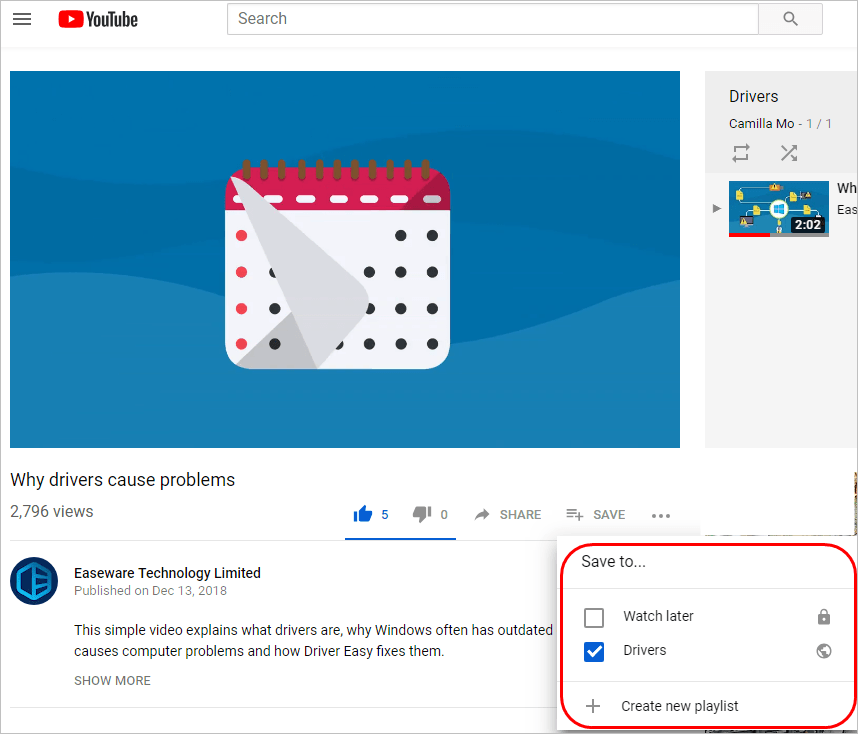Dislike the video with thumbs down
This screenshot has height=734, width=858.
pyautogui.click(x=421, y=513)
